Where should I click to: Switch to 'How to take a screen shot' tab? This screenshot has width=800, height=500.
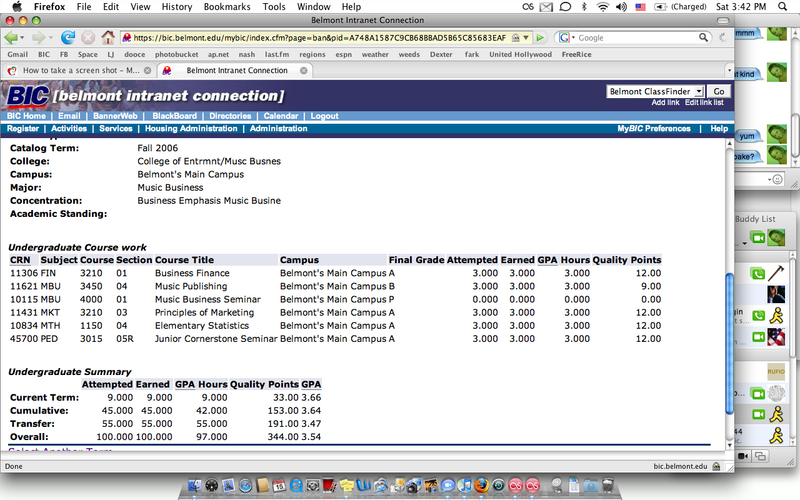(80, 70)
